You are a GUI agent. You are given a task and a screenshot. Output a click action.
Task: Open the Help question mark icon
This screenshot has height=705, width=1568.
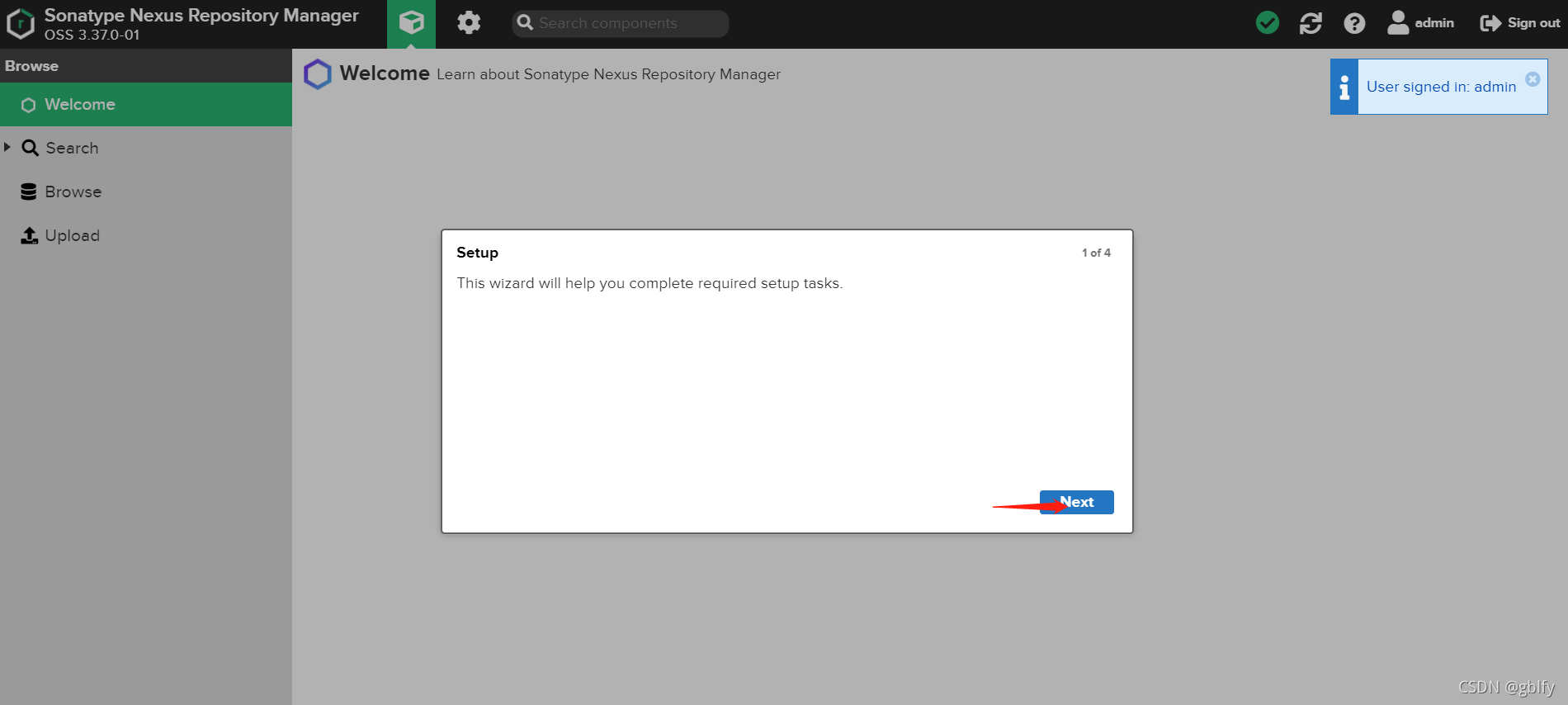tap(1354, 23)
